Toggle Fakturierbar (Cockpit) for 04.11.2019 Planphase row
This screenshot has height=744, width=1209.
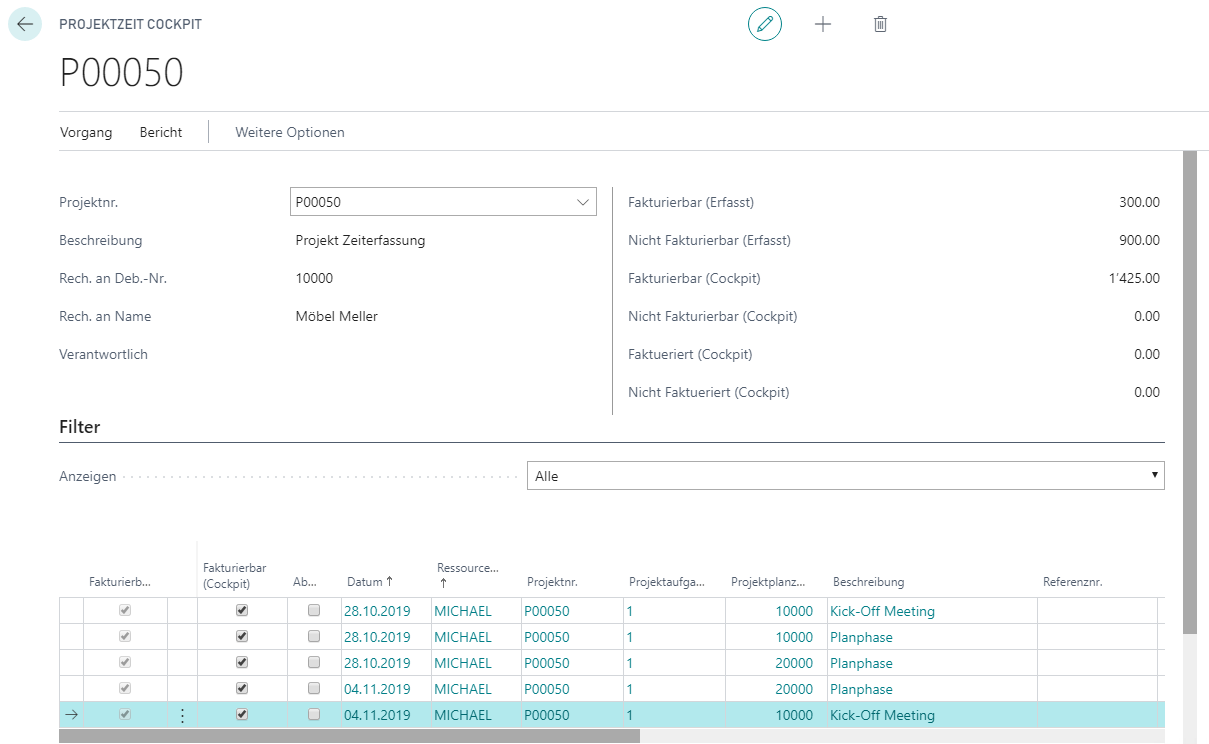click(x=242, y=688)
